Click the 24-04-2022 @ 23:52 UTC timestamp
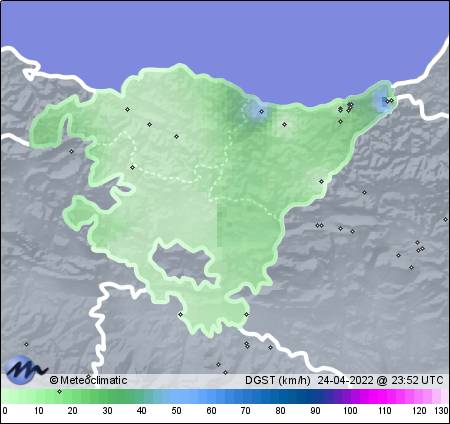This screenshot has width=450, height=424. point(380,380)
